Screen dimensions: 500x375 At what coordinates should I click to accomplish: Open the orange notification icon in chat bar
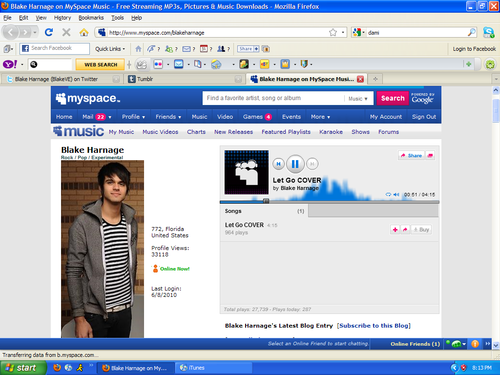(x=475, y=344)
